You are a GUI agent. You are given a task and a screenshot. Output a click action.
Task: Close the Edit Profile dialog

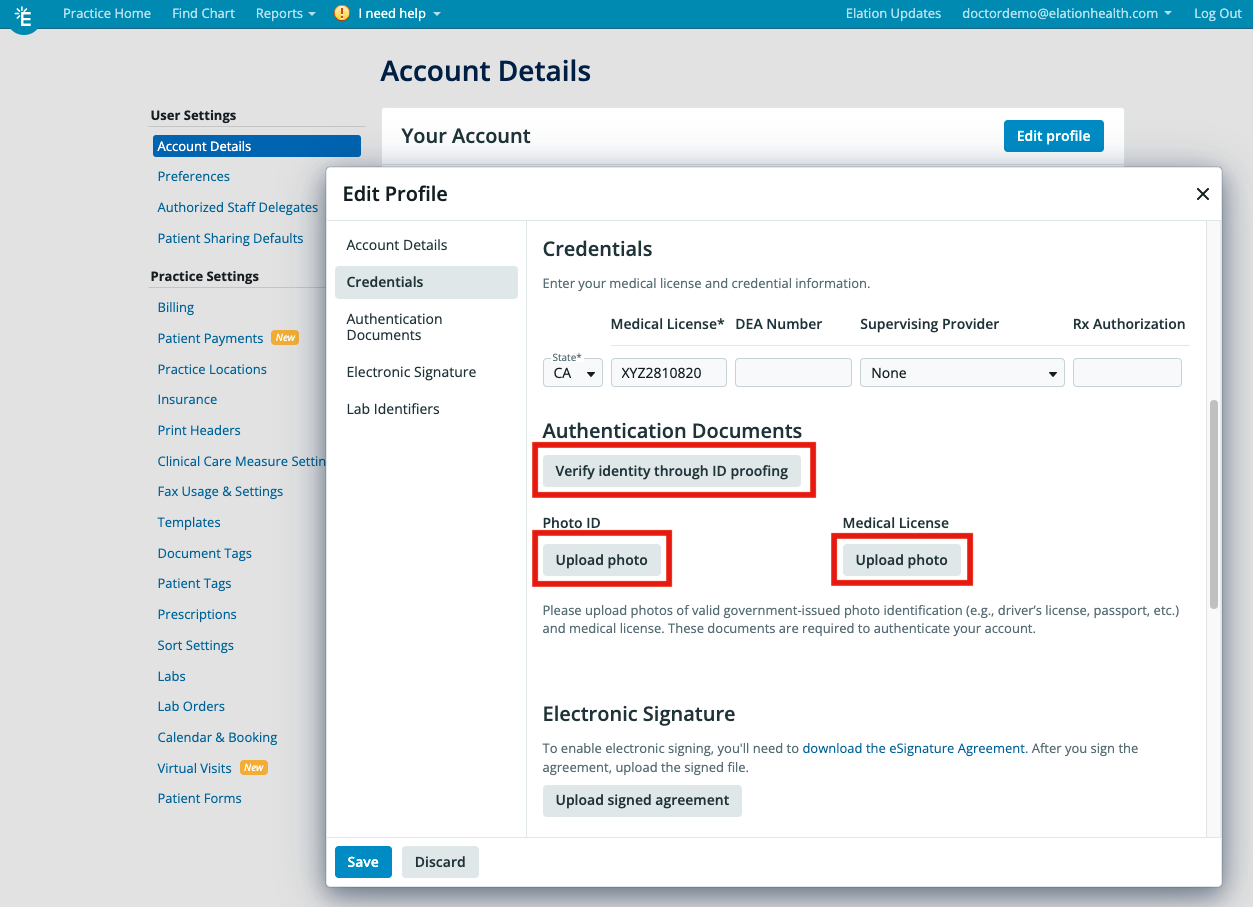[1202, 194]
